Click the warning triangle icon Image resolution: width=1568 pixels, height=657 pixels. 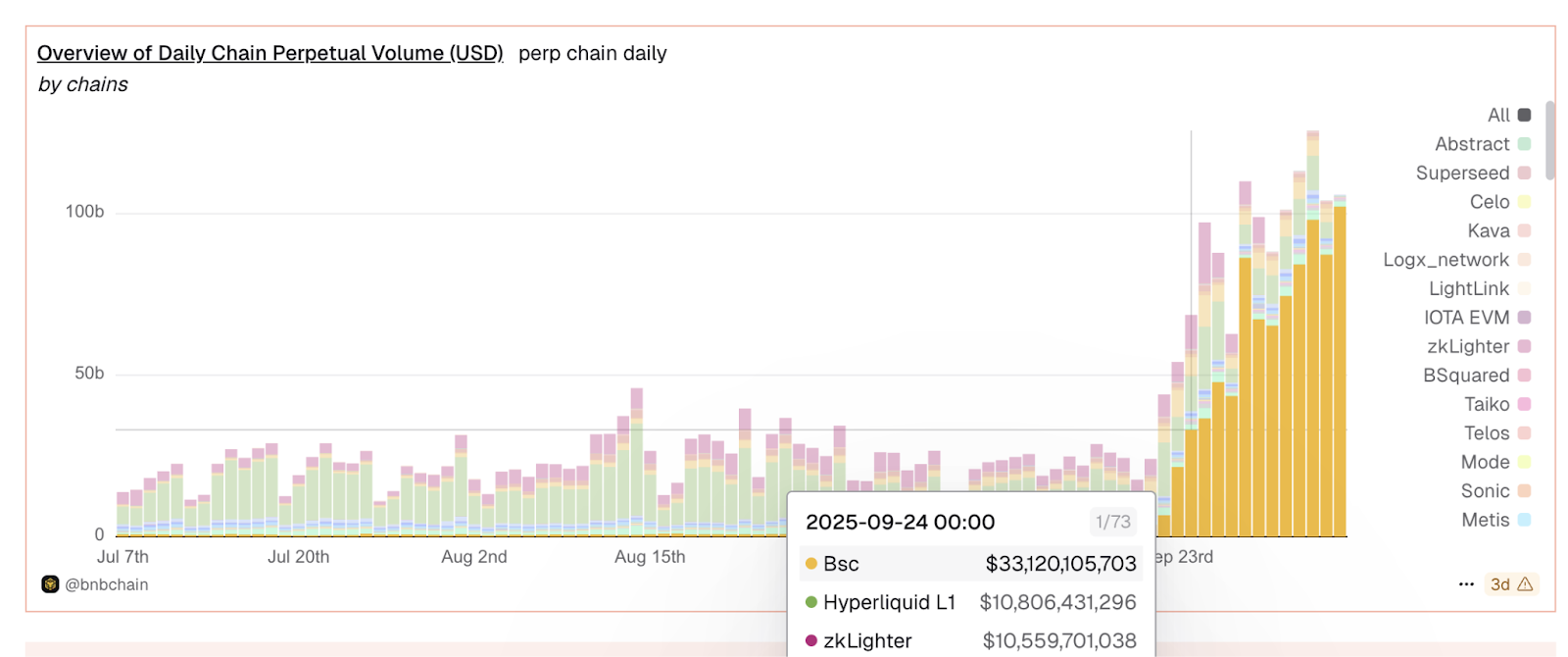click(1525, 584)
